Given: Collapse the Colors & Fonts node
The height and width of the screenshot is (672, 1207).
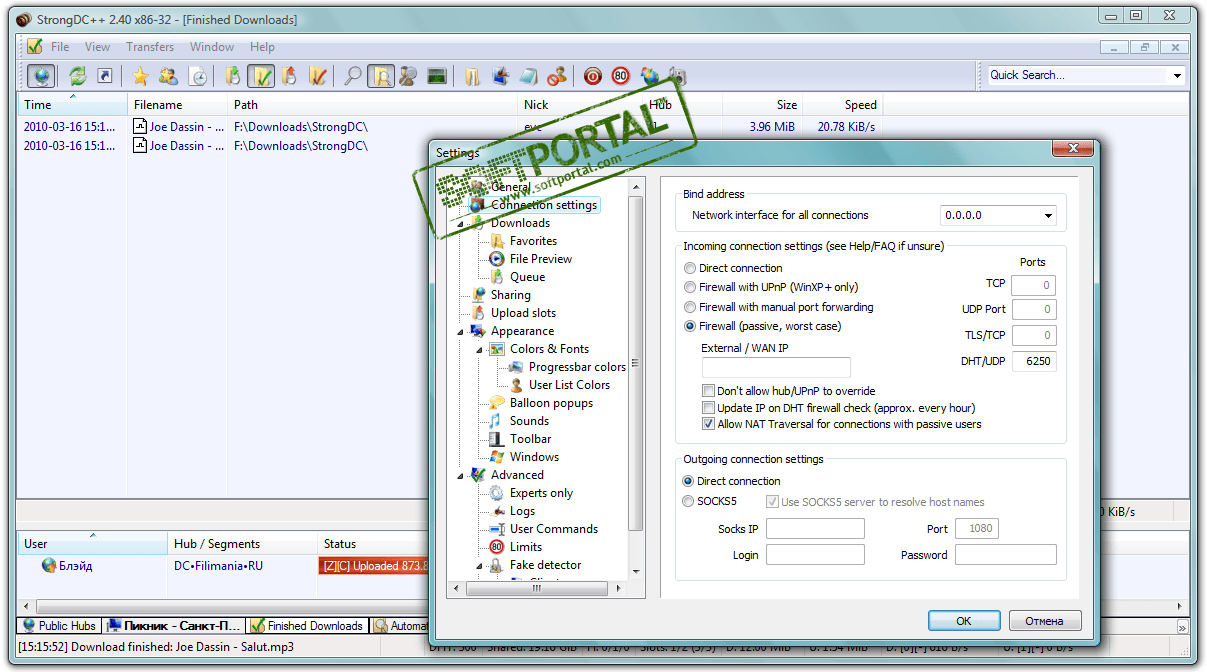Looking at the screenshot, I should point(480,349).
